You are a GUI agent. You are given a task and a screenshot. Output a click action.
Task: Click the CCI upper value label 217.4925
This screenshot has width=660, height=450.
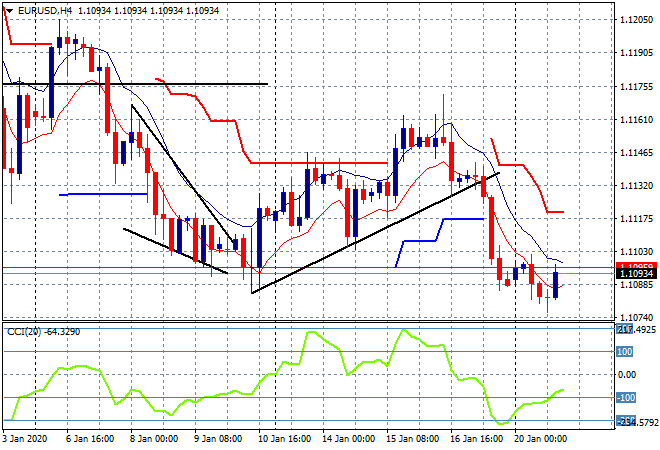[636, 329]
